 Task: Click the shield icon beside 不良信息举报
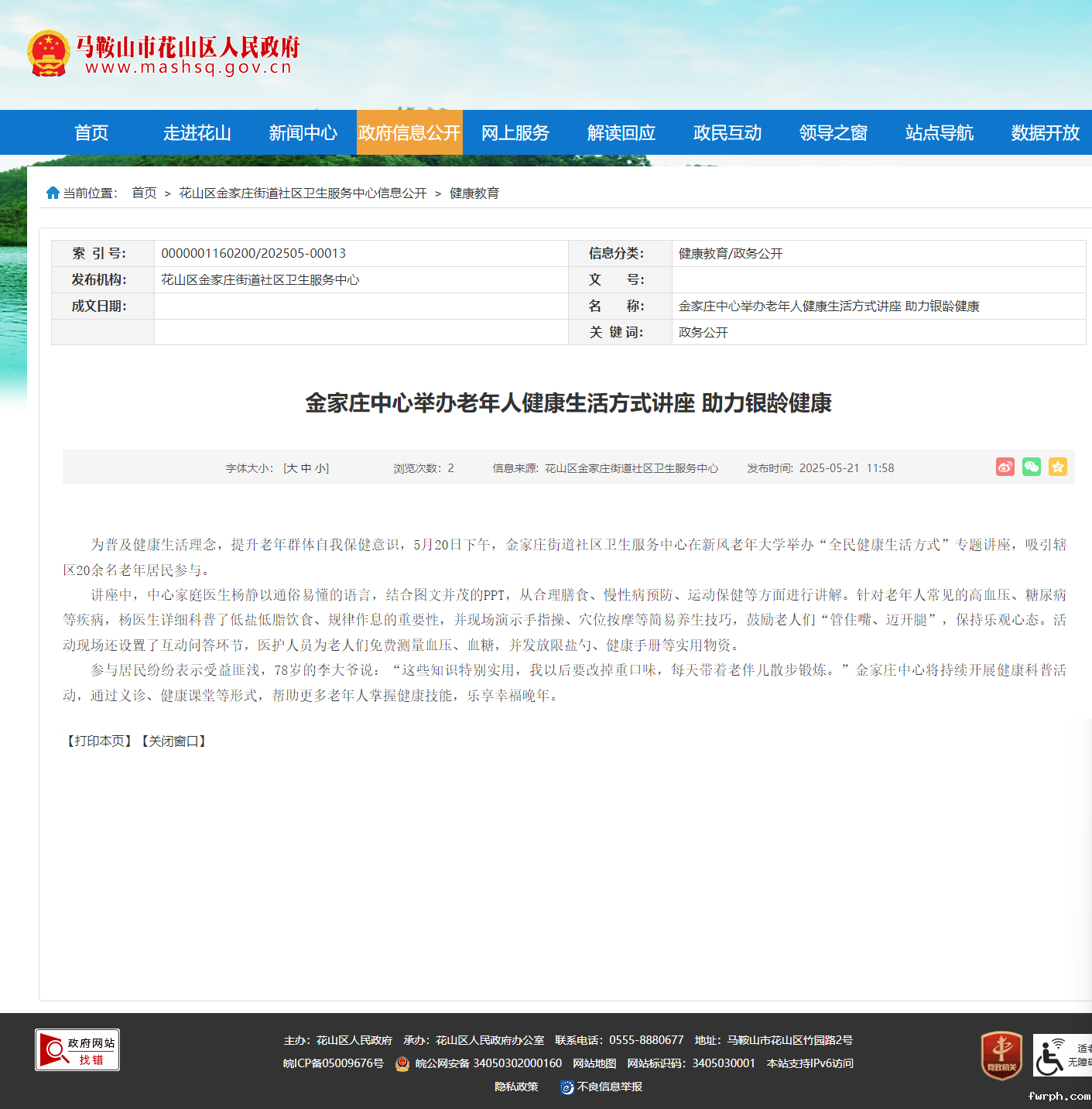(x=568, y=1087)
